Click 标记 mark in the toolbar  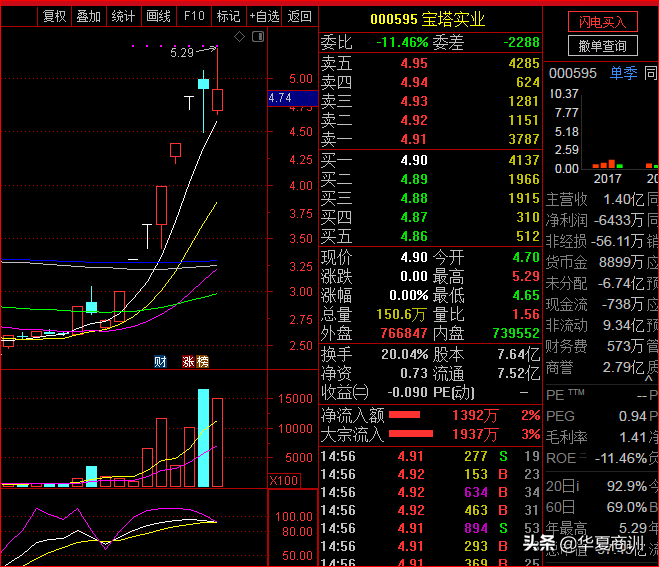click(229, 17)
